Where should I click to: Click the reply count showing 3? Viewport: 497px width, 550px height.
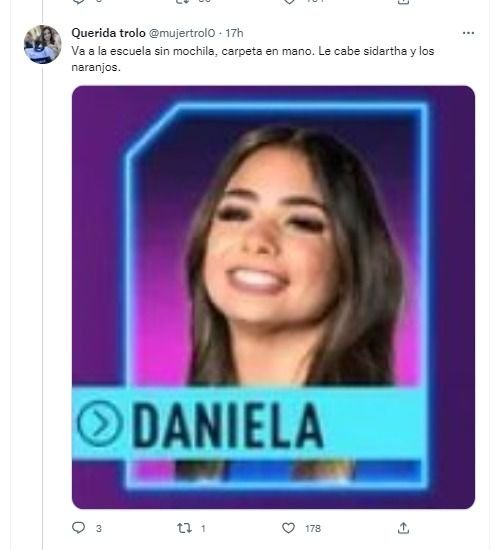tap(99, 528)
